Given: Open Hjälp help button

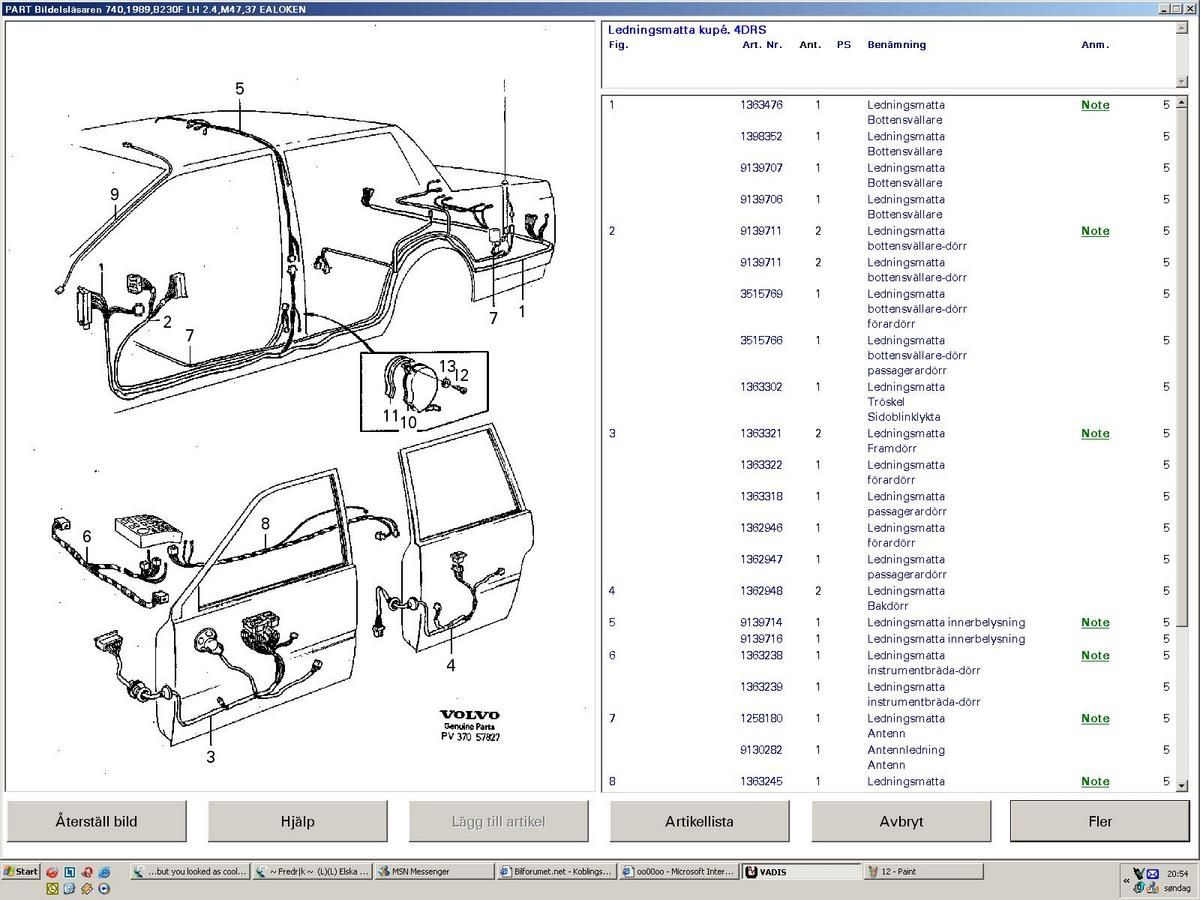Looking at the screenshot, I should tap(297, 821).
